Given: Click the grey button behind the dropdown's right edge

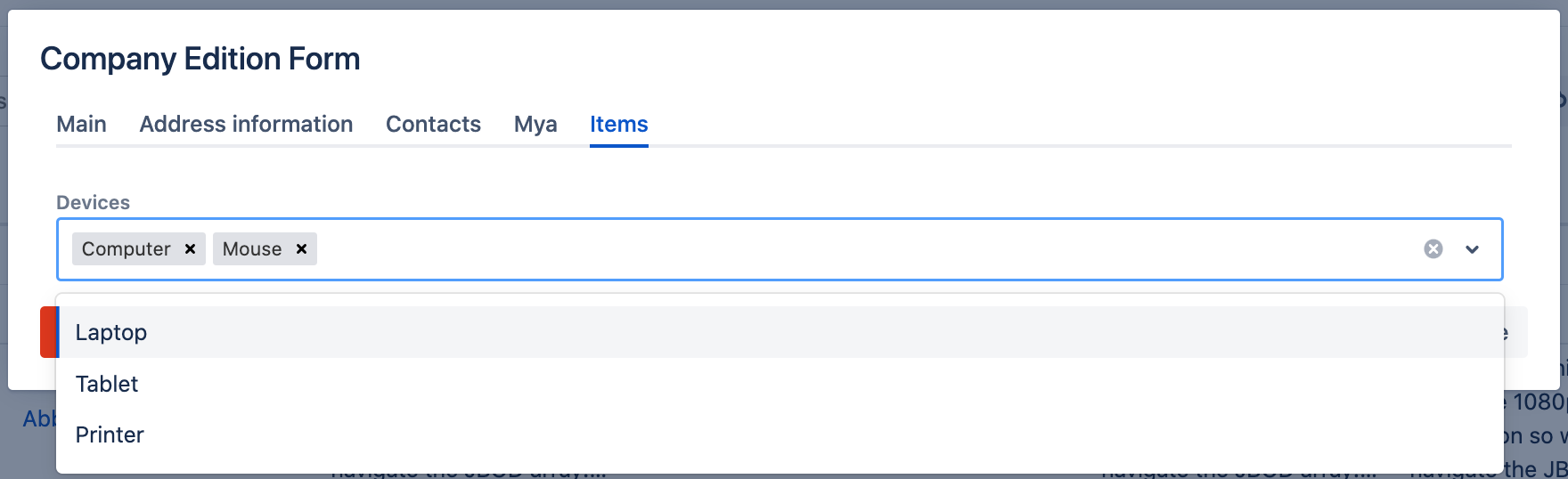Looking at the screenshot, I should pos(1515,333).
